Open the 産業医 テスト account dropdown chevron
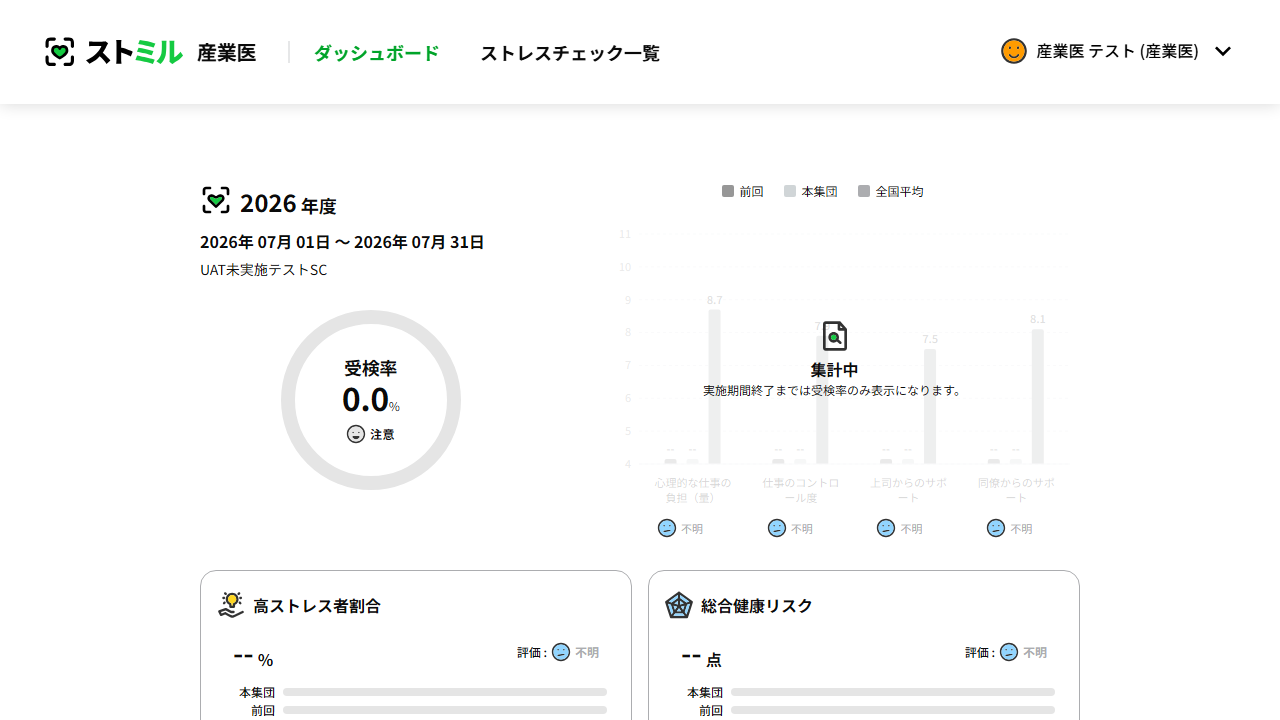The image size is (1280, 720). coord(1223,51)
